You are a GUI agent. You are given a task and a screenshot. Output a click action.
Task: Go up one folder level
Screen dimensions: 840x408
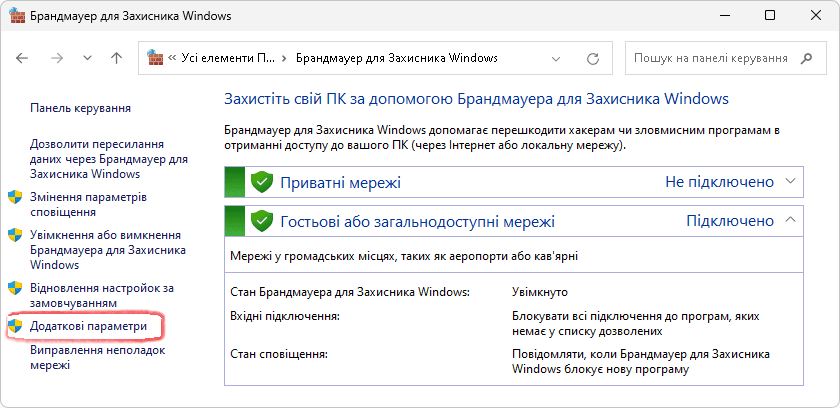(x=116, y=58)
